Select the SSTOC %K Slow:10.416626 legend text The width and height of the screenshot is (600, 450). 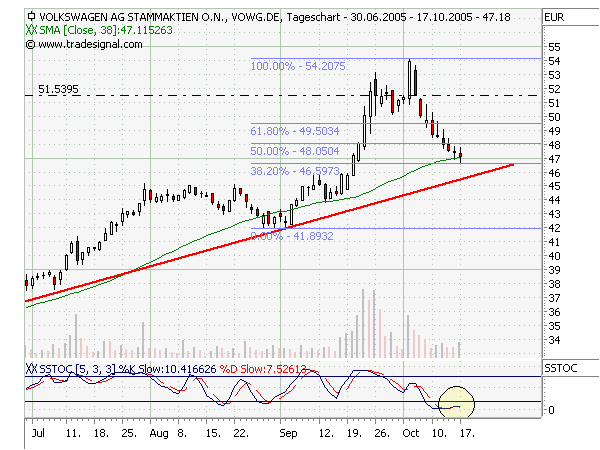[x=127, y=369]
